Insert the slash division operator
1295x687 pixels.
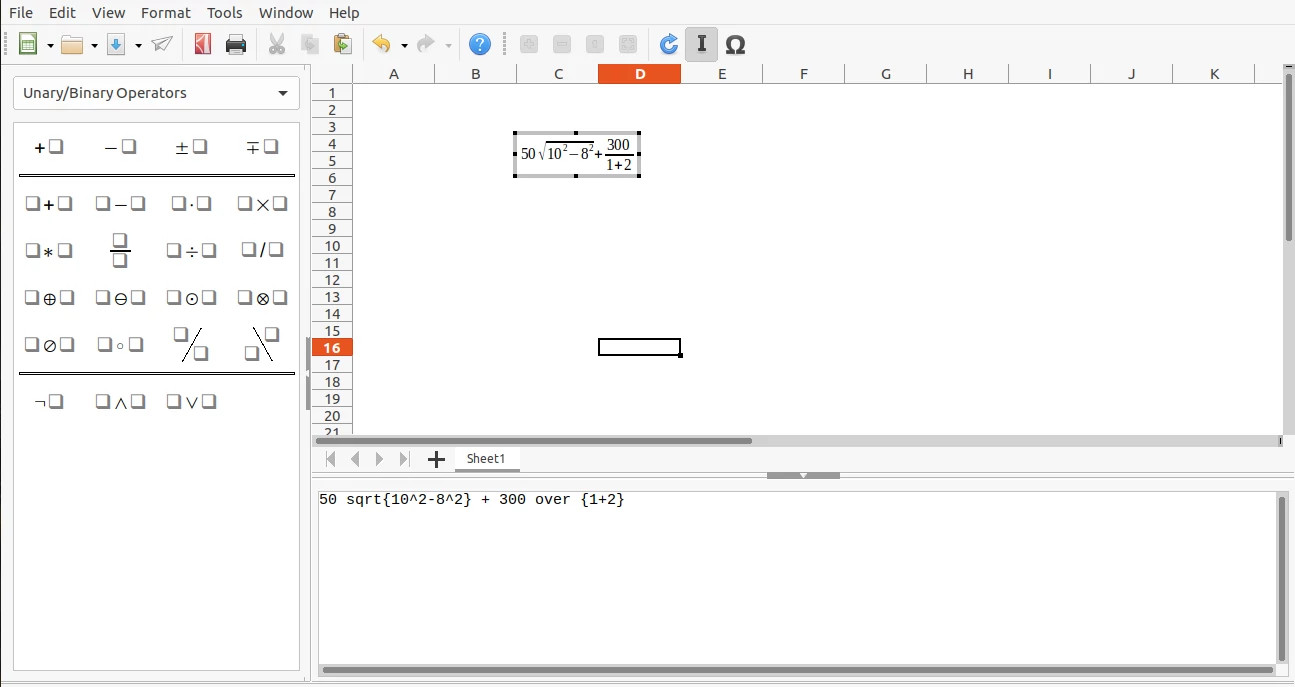262,250
